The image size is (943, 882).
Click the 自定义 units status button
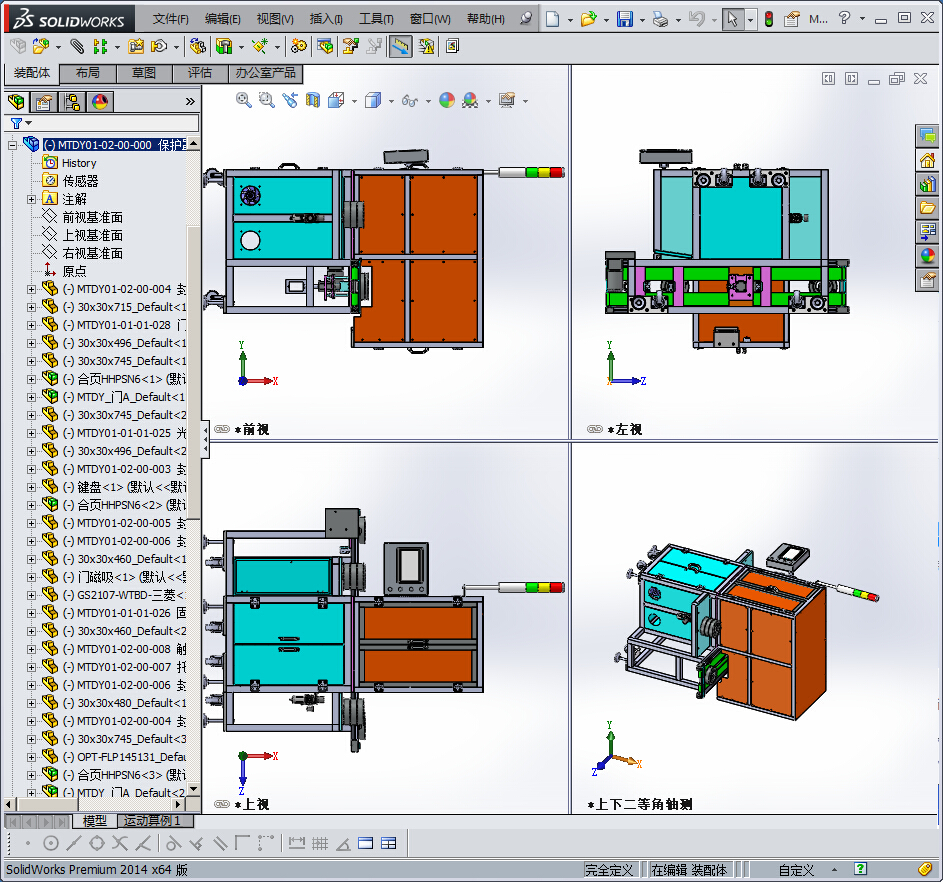(796, 870)
